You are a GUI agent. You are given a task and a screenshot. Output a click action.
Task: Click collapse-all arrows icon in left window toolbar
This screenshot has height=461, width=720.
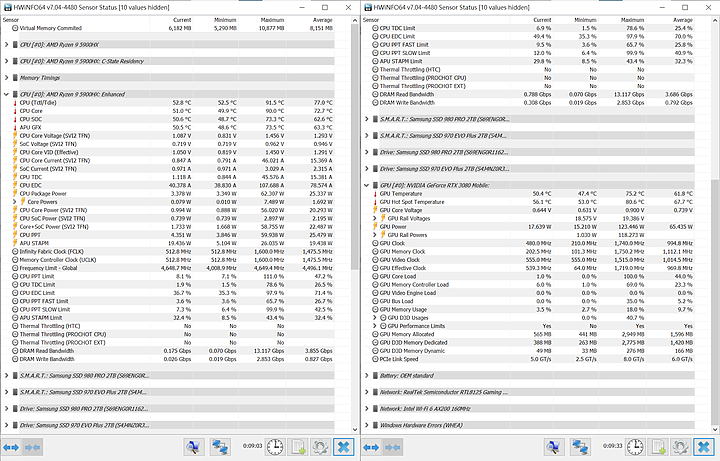click(x=32, y=447)
